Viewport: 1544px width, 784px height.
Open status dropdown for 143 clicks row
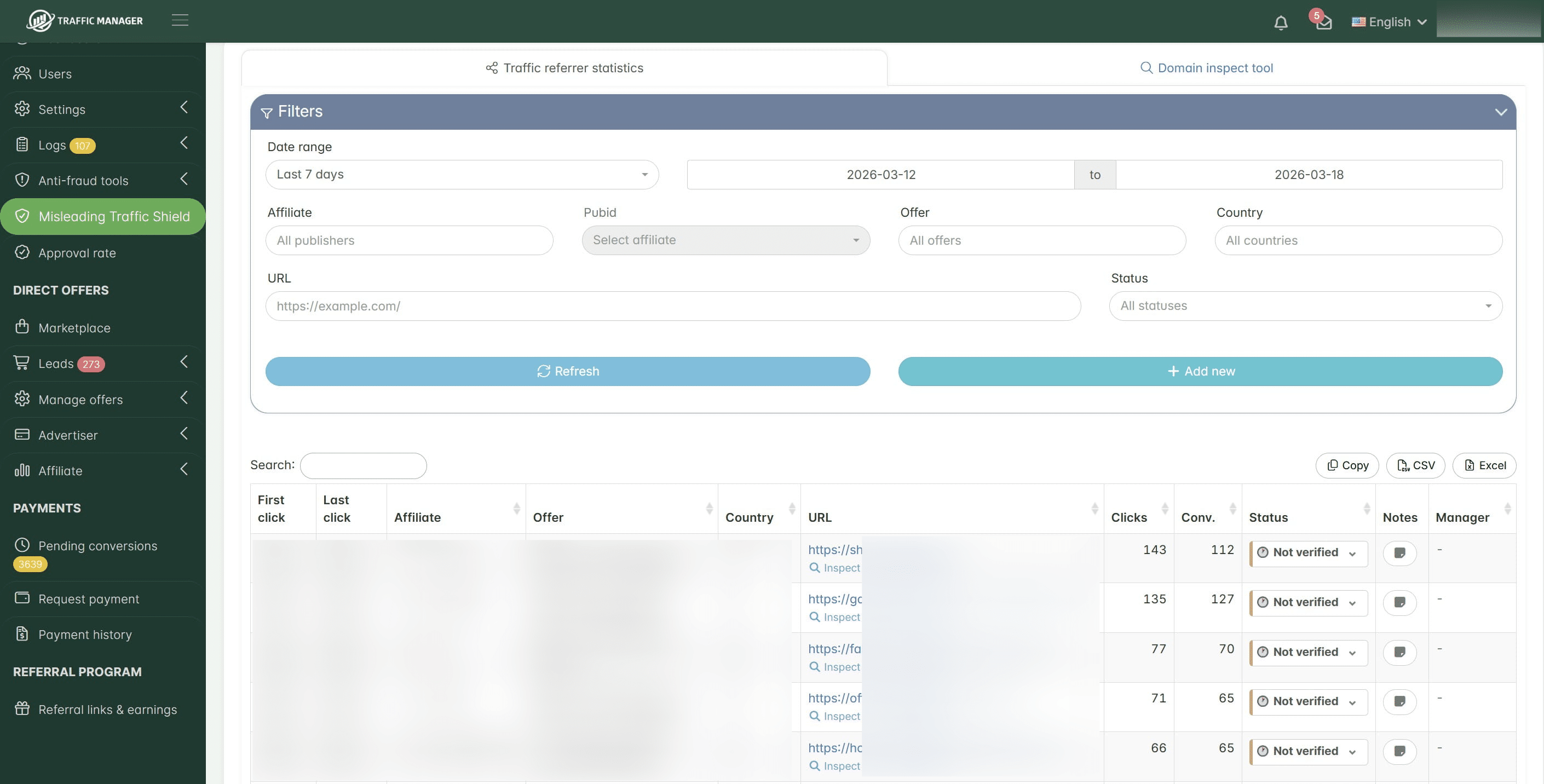(1309, 554)
